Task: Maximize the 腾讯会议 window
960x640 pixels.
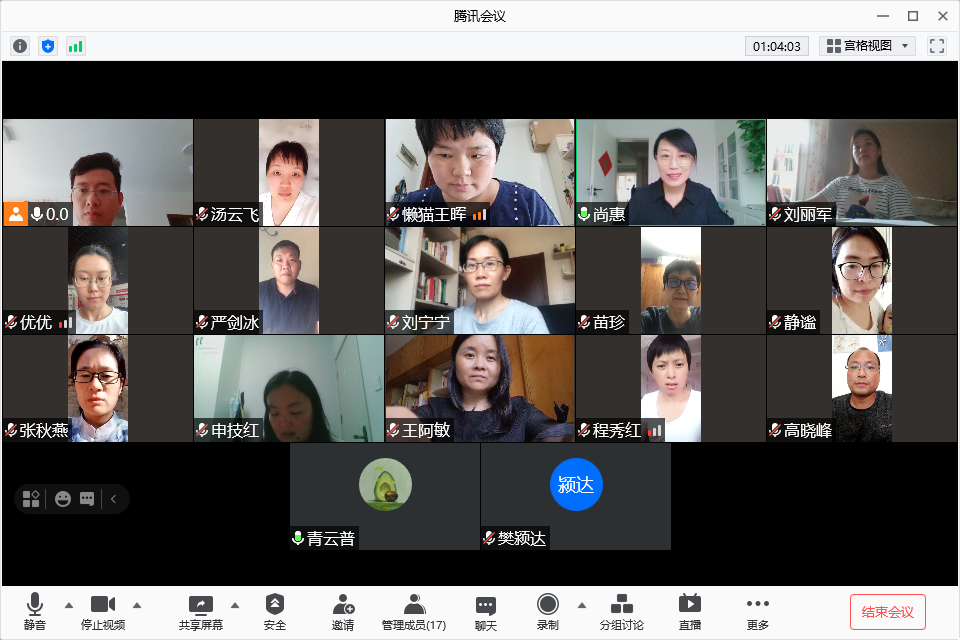Action: (913, 16)
